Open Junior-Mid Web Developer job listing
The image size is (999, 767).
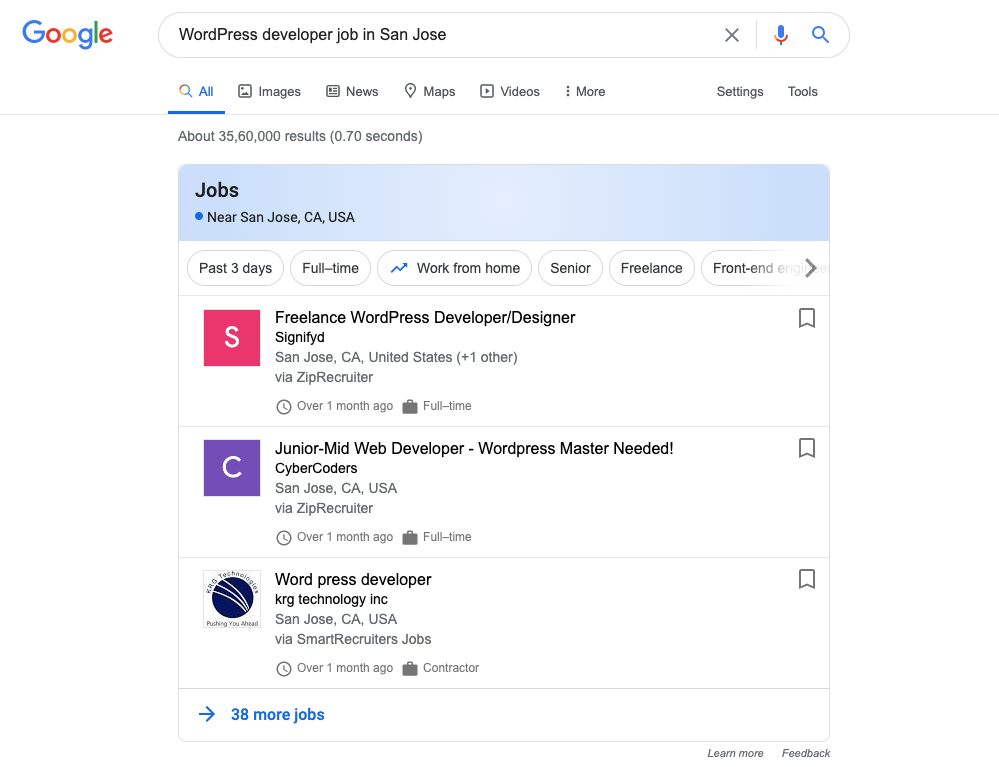474,448
